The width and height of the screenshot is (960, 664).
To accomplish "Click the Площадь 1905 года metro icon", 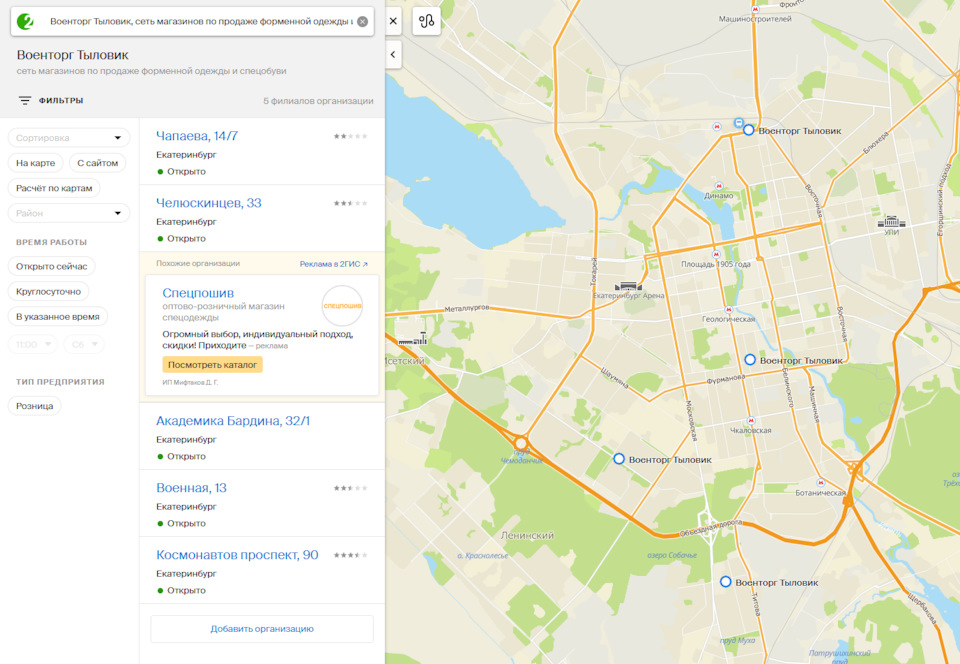I will click(716, 255).
